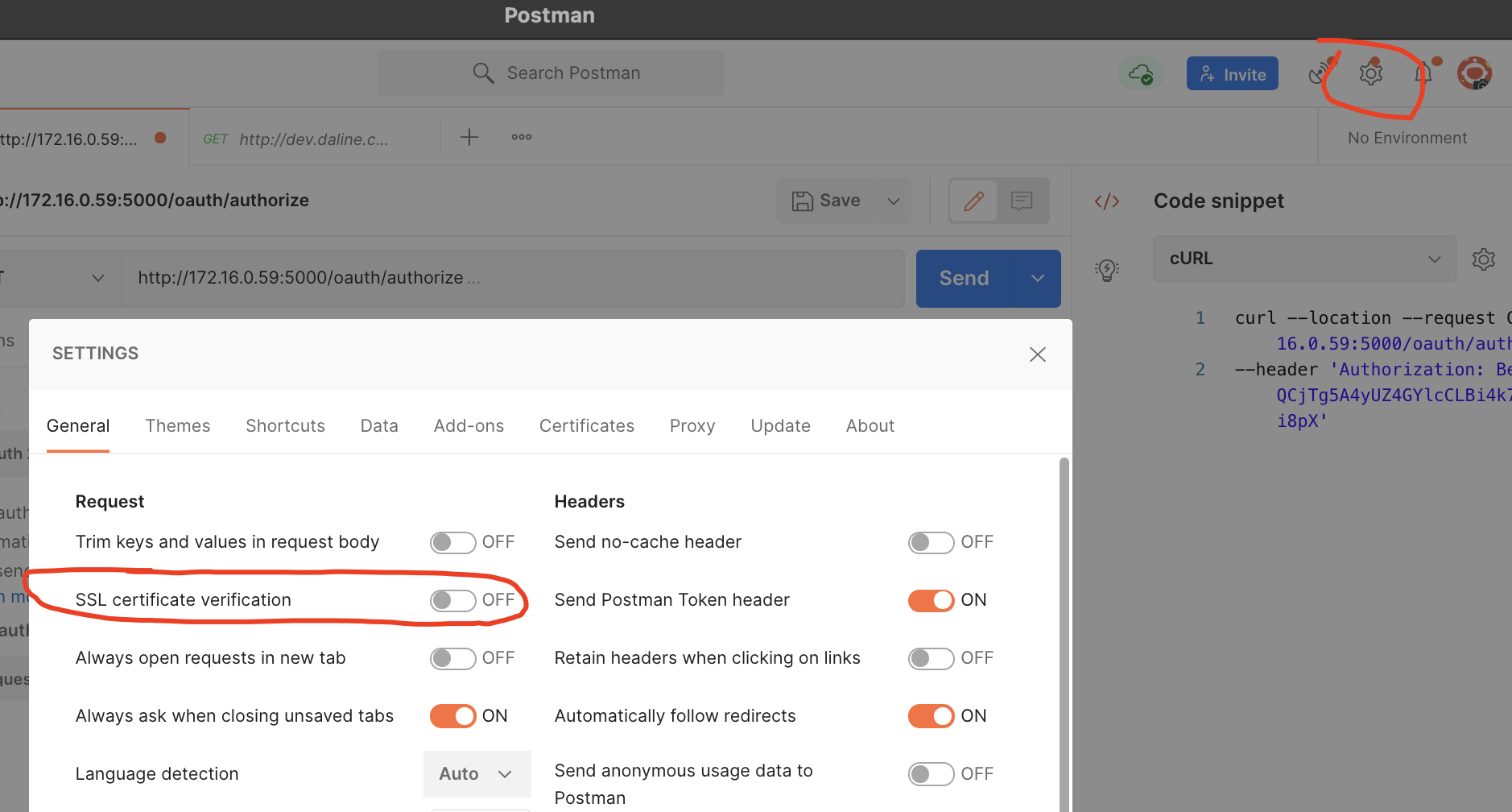Switch to the Shortcuts tab
1512x812 pixels.
point(285,426)
